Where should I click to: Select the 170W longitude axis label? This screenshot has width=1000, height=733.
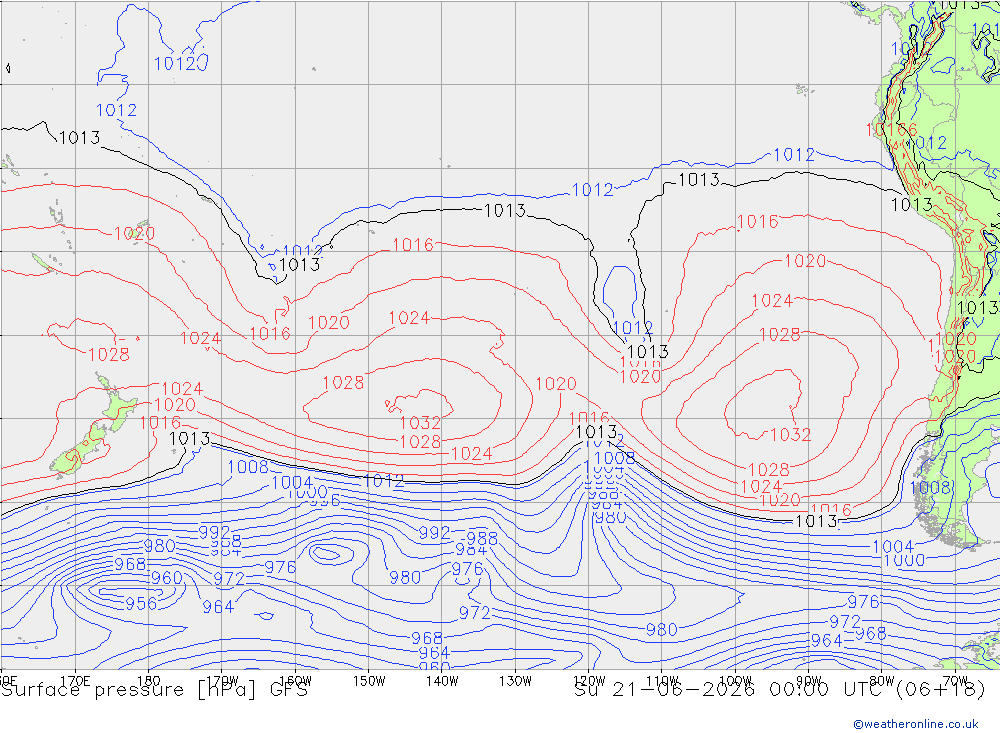(223, 681)
